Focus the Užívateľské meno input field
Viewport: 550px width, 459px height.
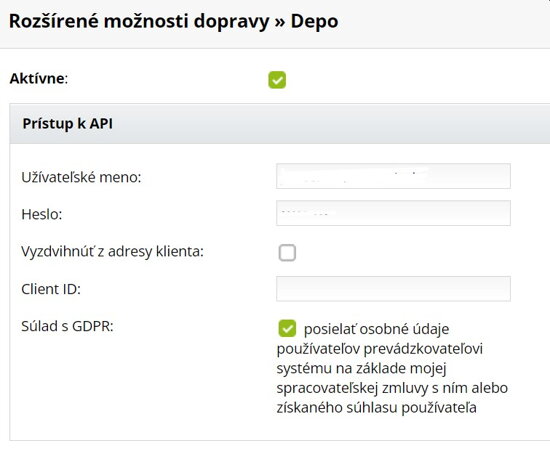pos(393,176)
